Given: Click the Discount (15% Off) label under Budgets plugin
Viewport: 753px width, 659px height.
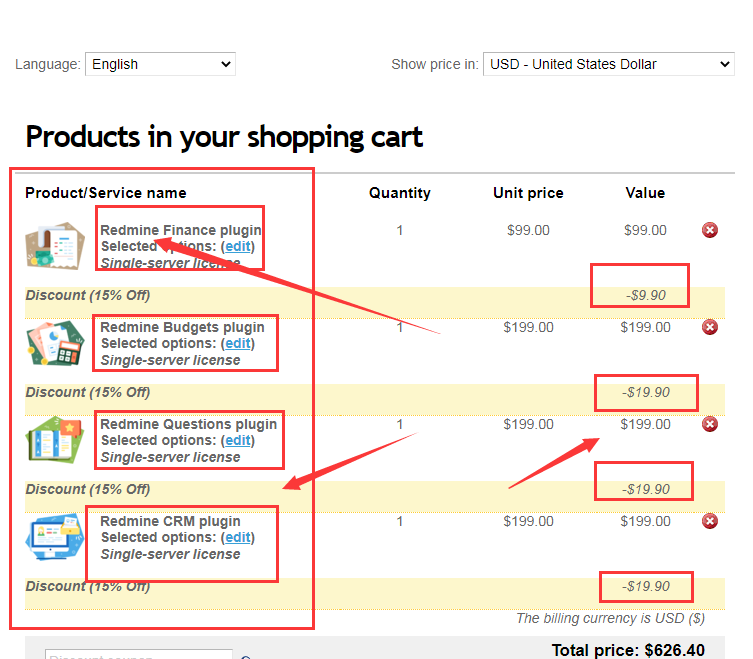Looking at the screenshot, I should 87,392.
